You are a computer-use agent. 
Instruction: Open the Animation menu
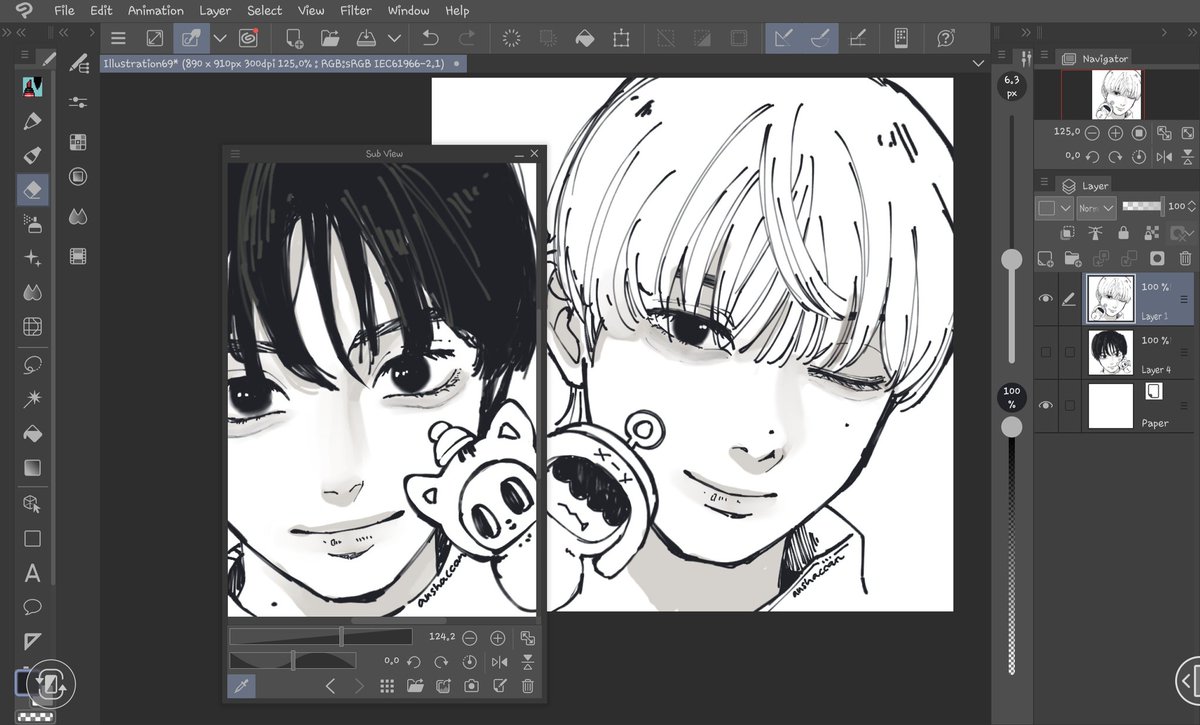coord(156,10)
